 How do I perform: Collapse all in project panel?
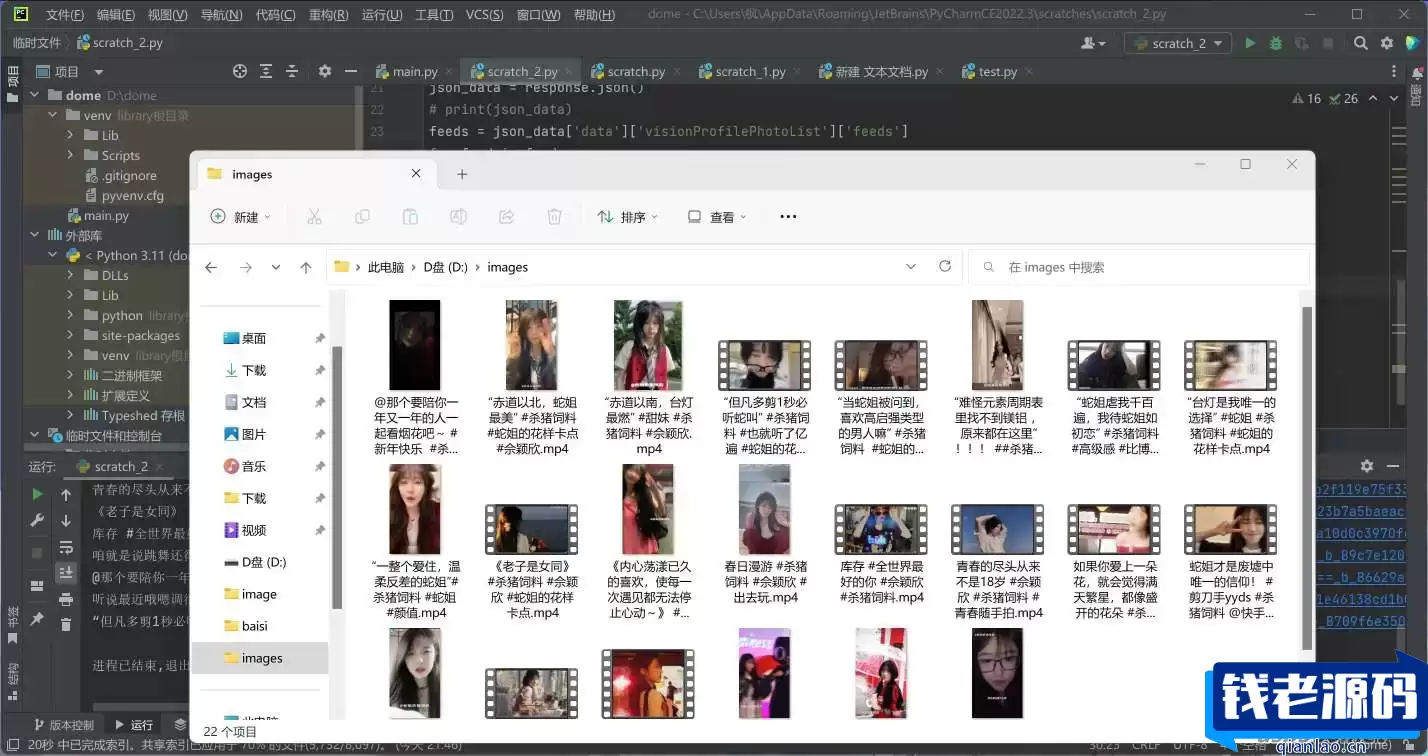292,71
